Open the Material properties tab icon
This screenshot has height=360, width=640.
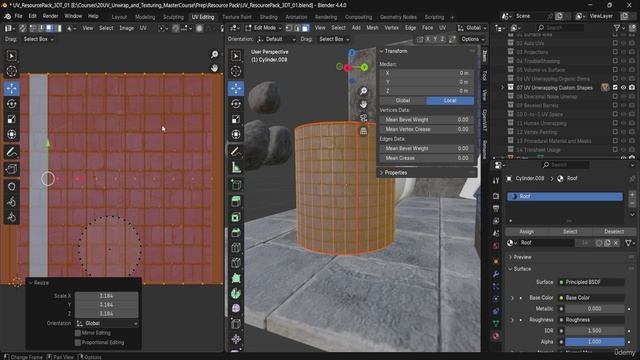496,336
